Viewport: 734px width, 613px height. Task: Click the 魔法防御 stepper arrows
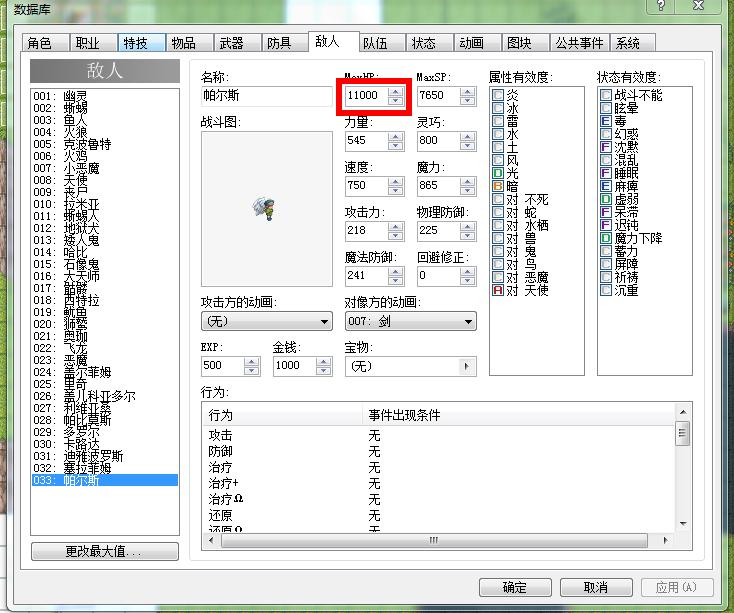click(x=396, y=276)
